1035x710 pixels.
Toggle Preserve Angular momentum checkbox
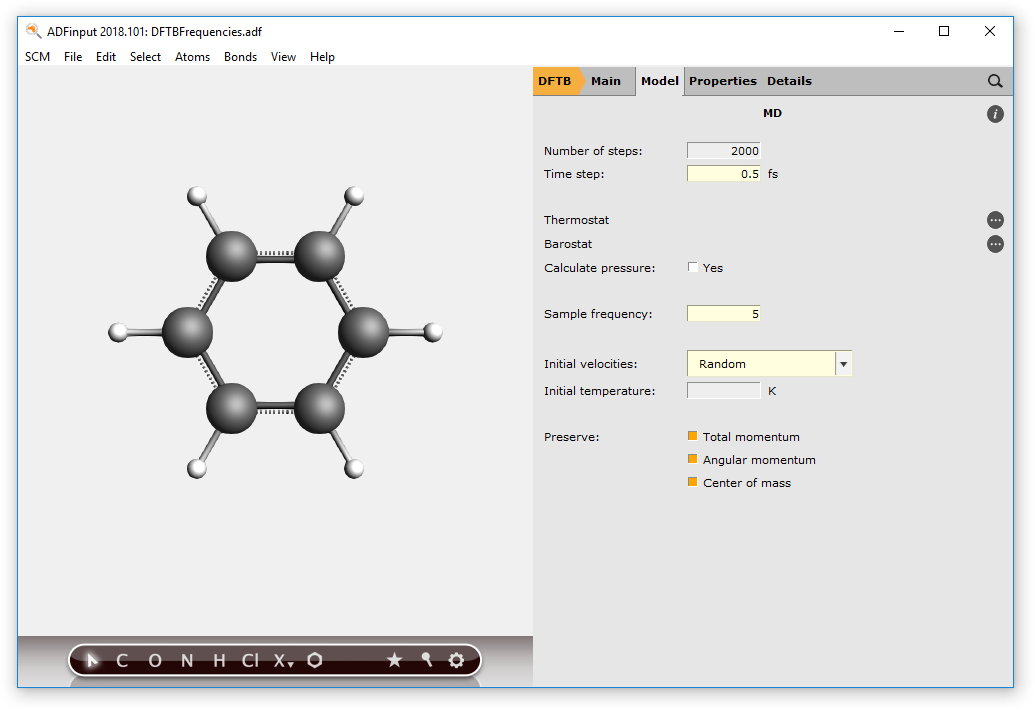click(x=692, y=459)
